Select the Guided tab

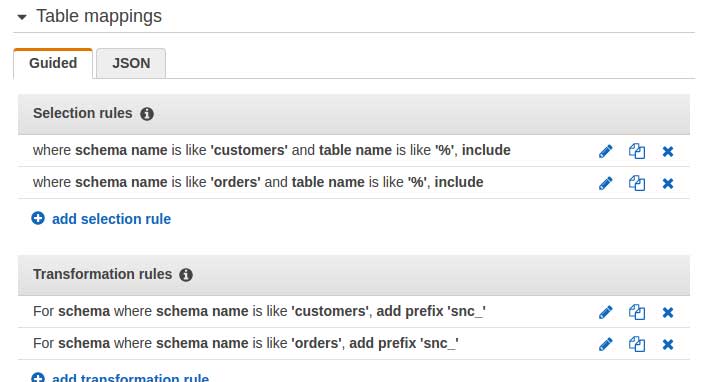(53, 63)
